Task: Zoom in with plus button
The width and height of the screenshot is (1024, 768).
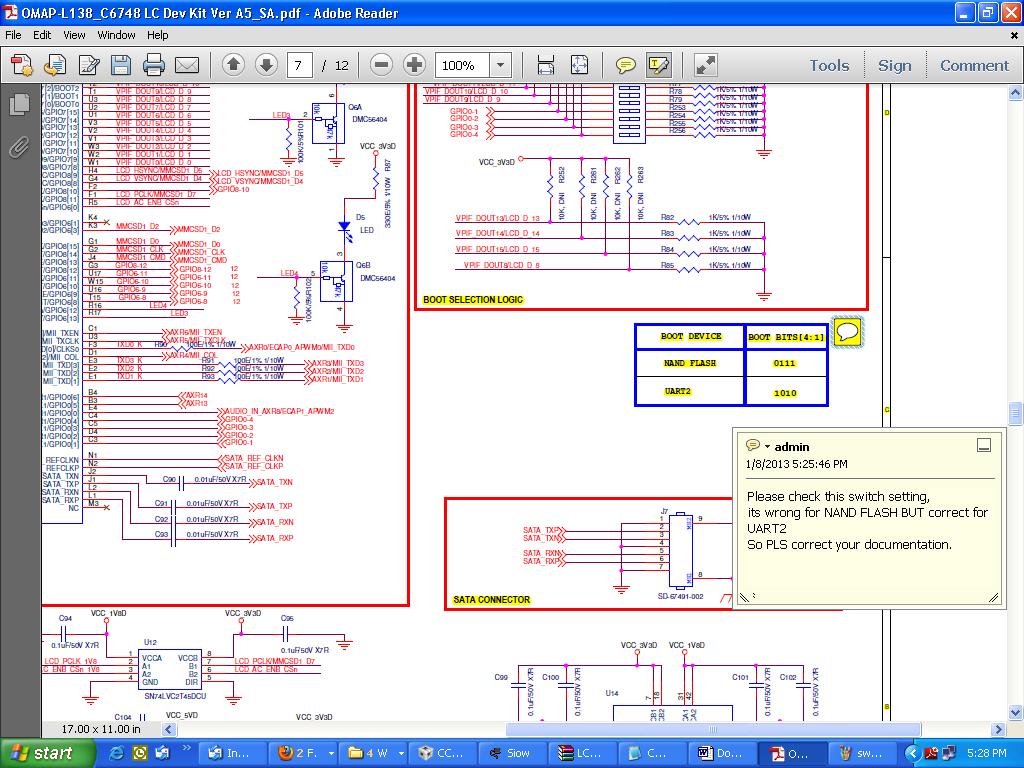Action: [x=415, y=65]
